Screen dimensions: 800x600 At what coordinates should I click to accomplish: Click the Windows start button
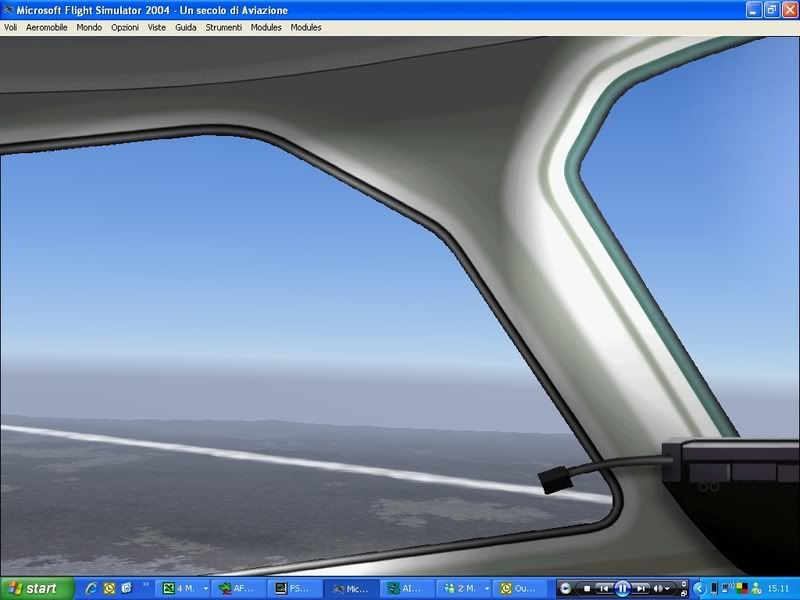tap(37, 588)
